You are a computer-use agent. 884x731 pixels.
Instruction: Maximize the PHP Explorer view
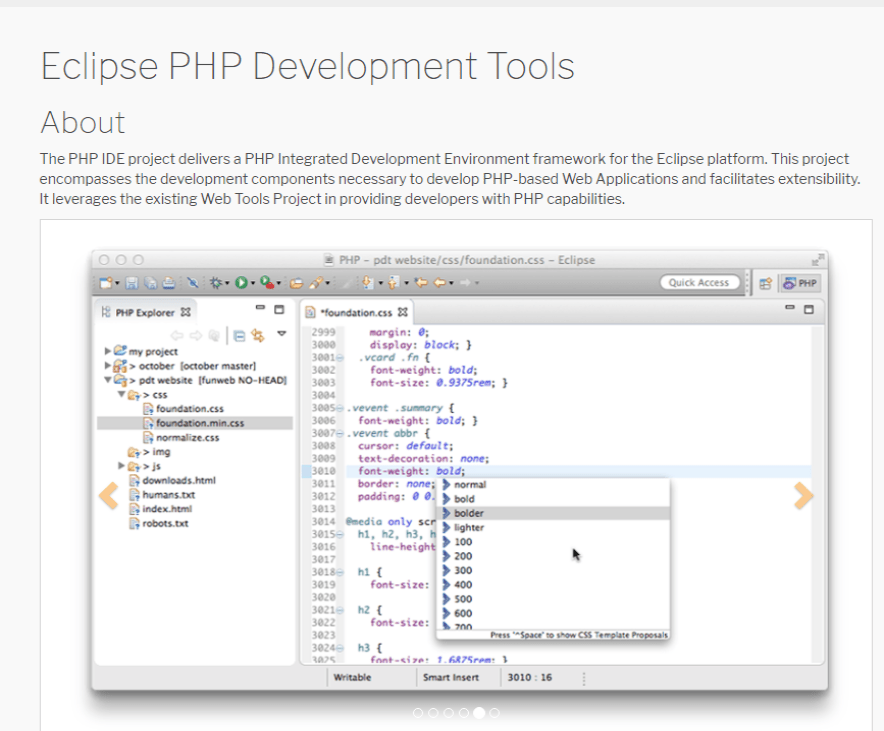click(279, 309)
